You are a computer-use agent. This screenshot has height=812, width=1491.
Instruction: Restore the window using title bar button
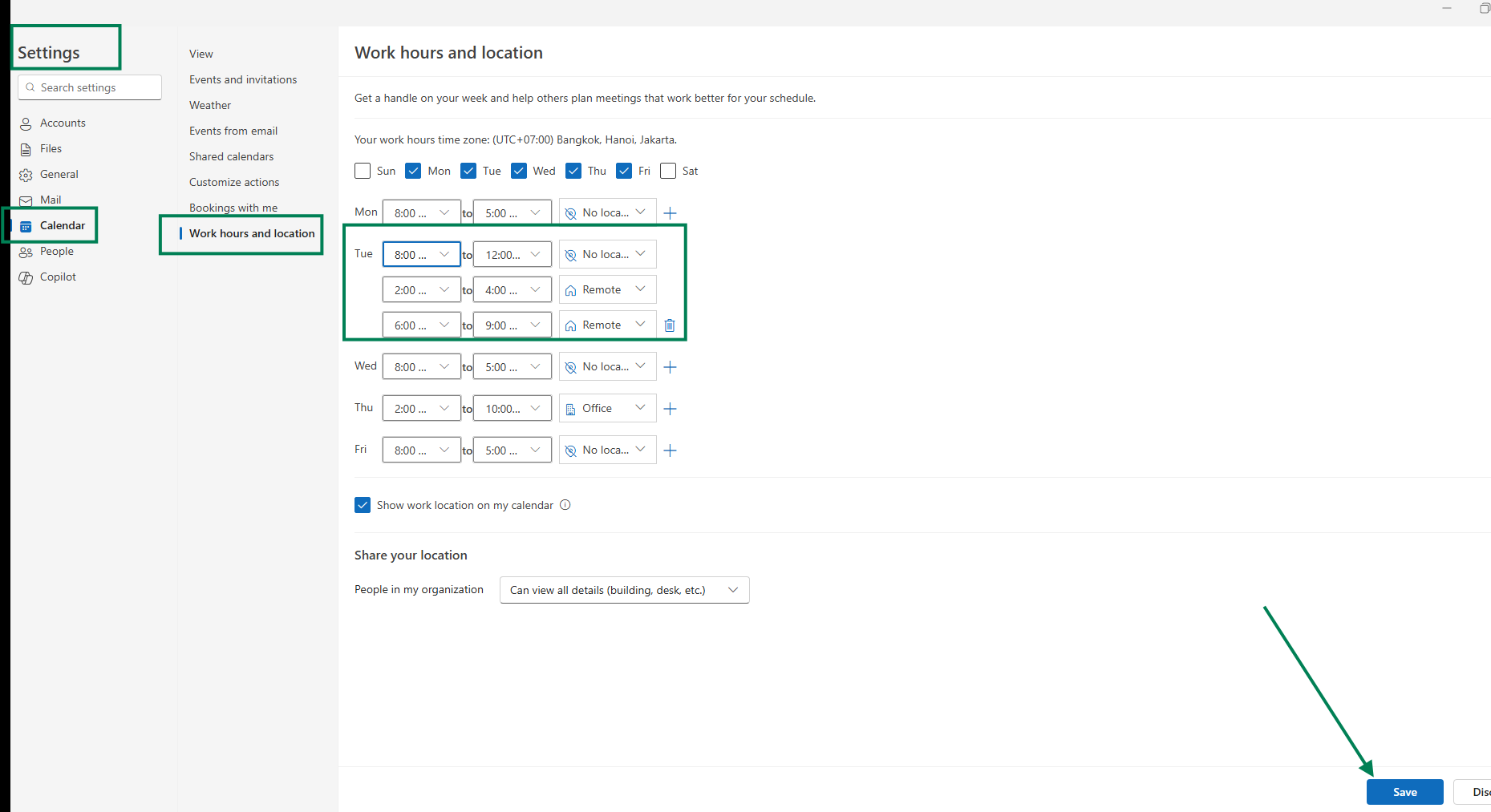tap(1485, 8)
